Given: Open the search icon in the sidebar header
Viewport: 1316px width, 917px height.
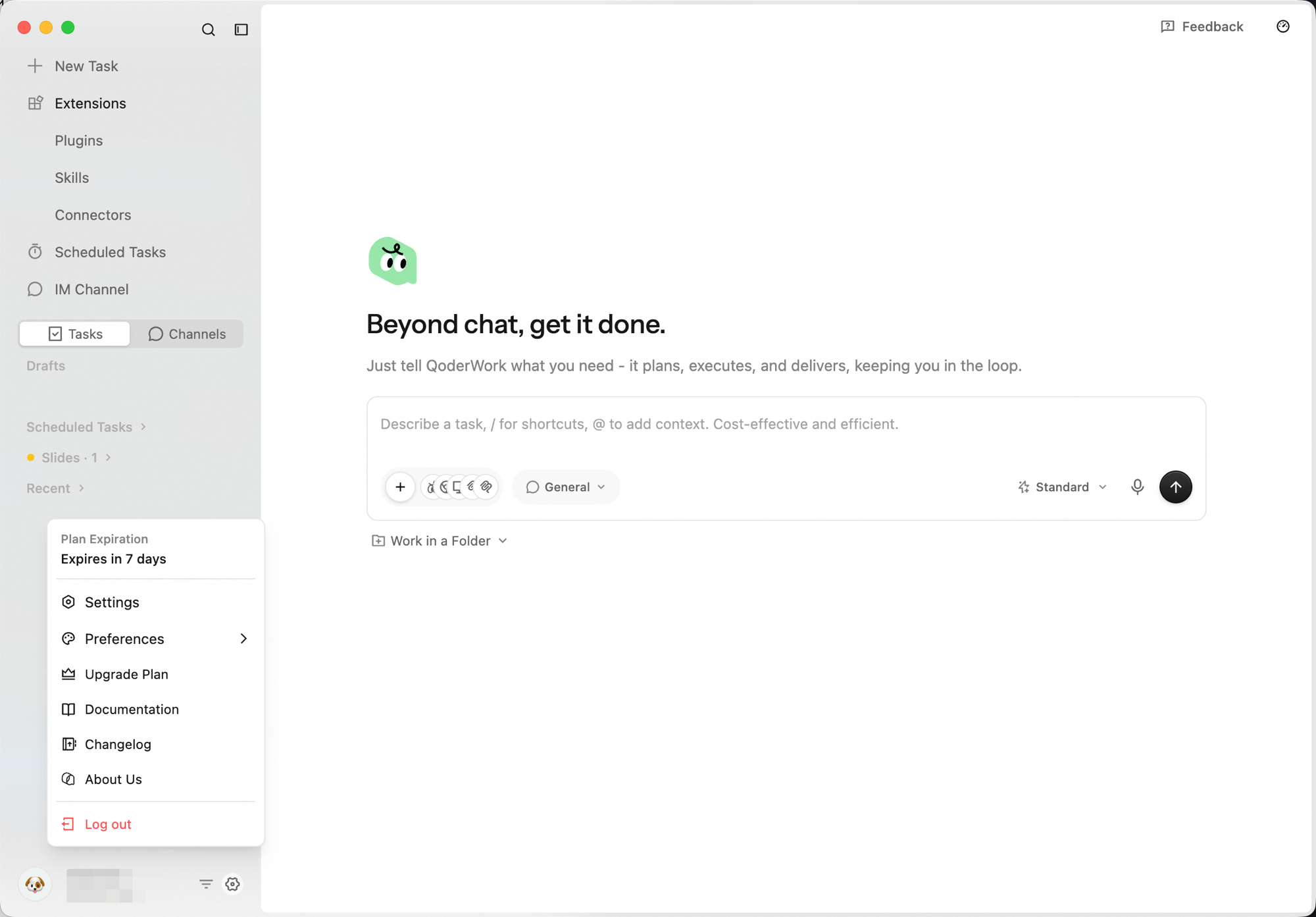Looking at the screenshot, I should (208, 30).
